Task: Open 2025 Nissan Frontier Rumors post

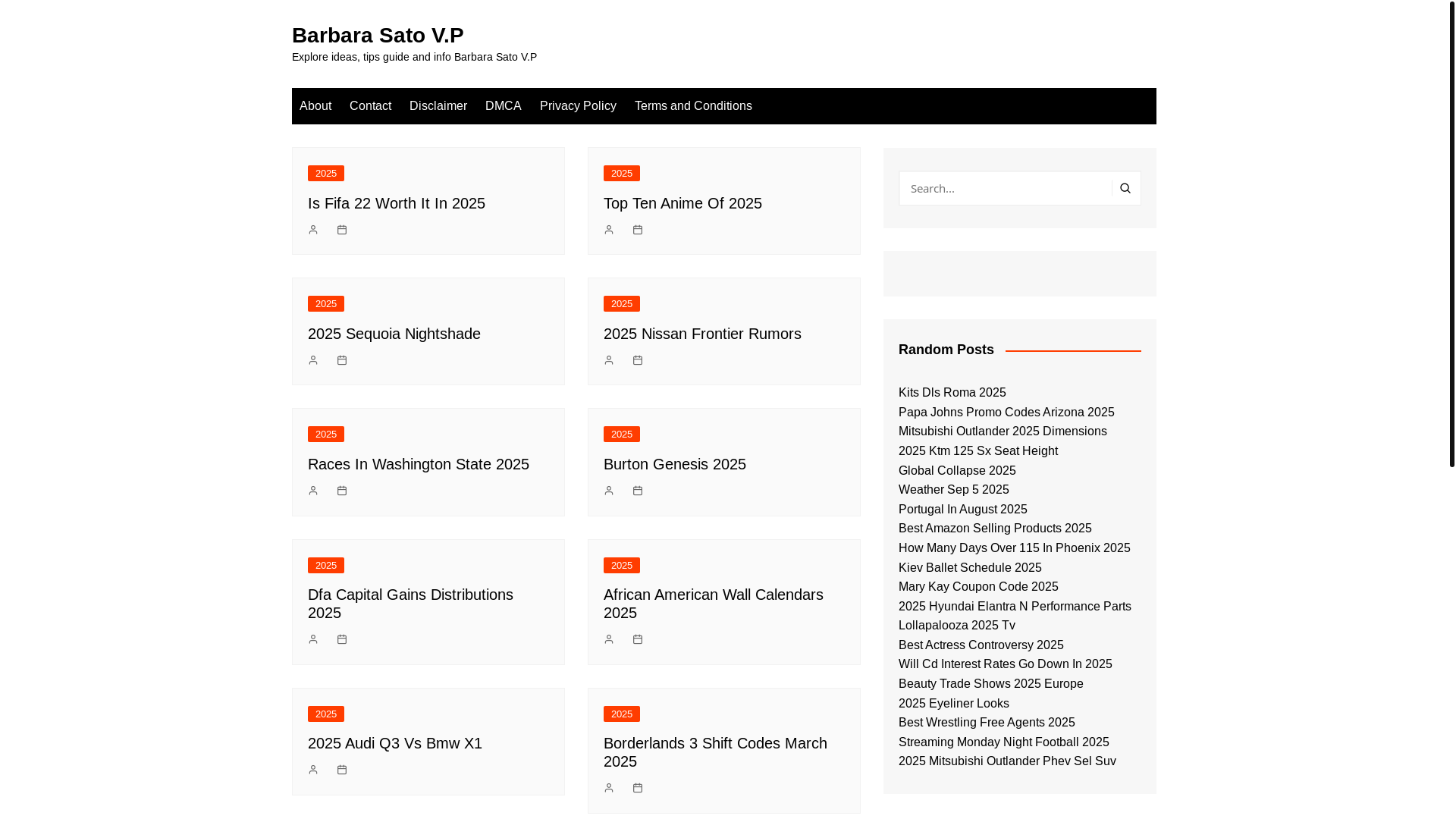Action: pos(702,334)
